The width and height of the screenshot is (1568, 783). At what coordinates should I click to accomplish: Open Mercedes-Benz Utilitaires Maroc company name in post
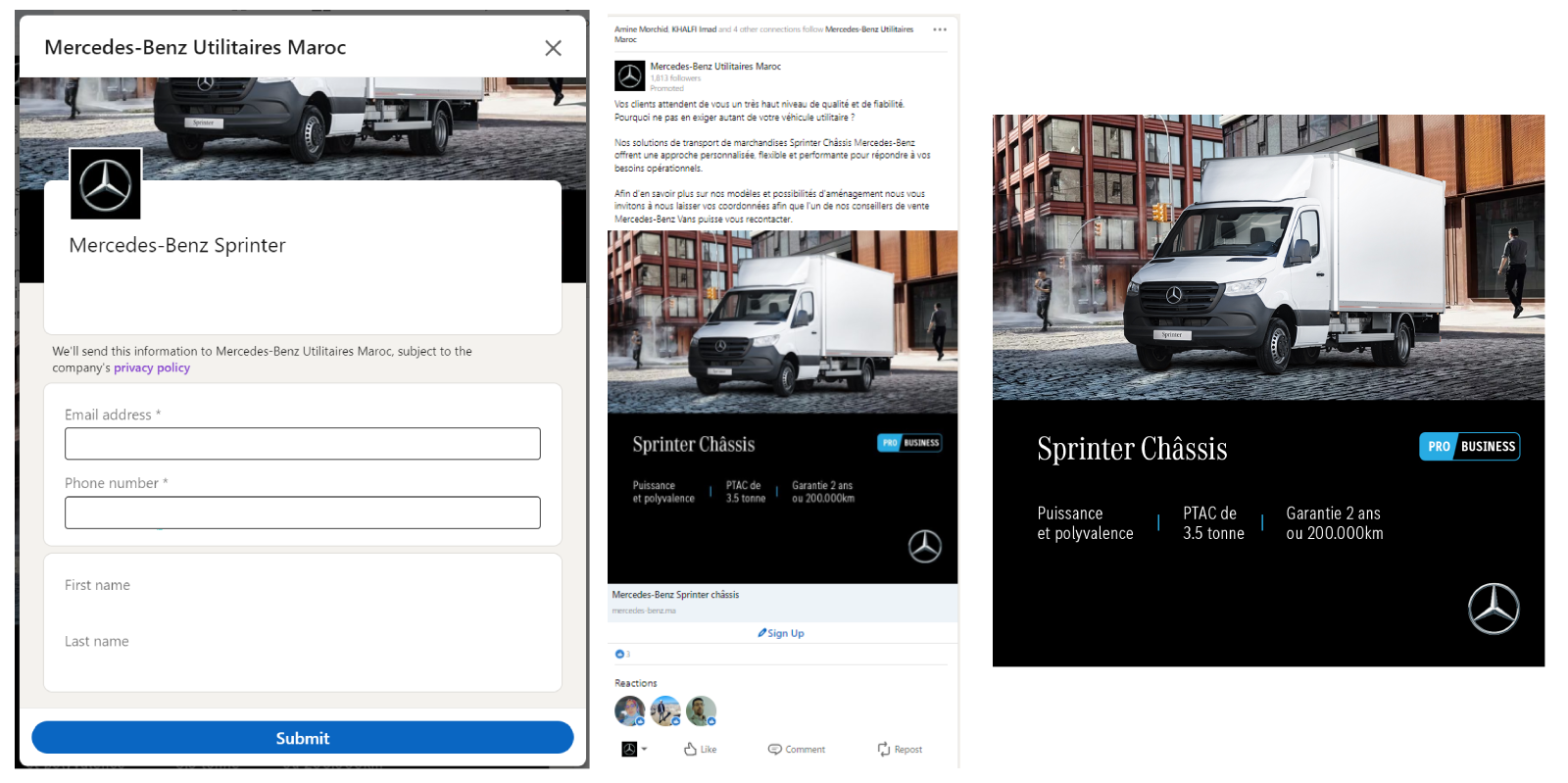pos(715,67)
